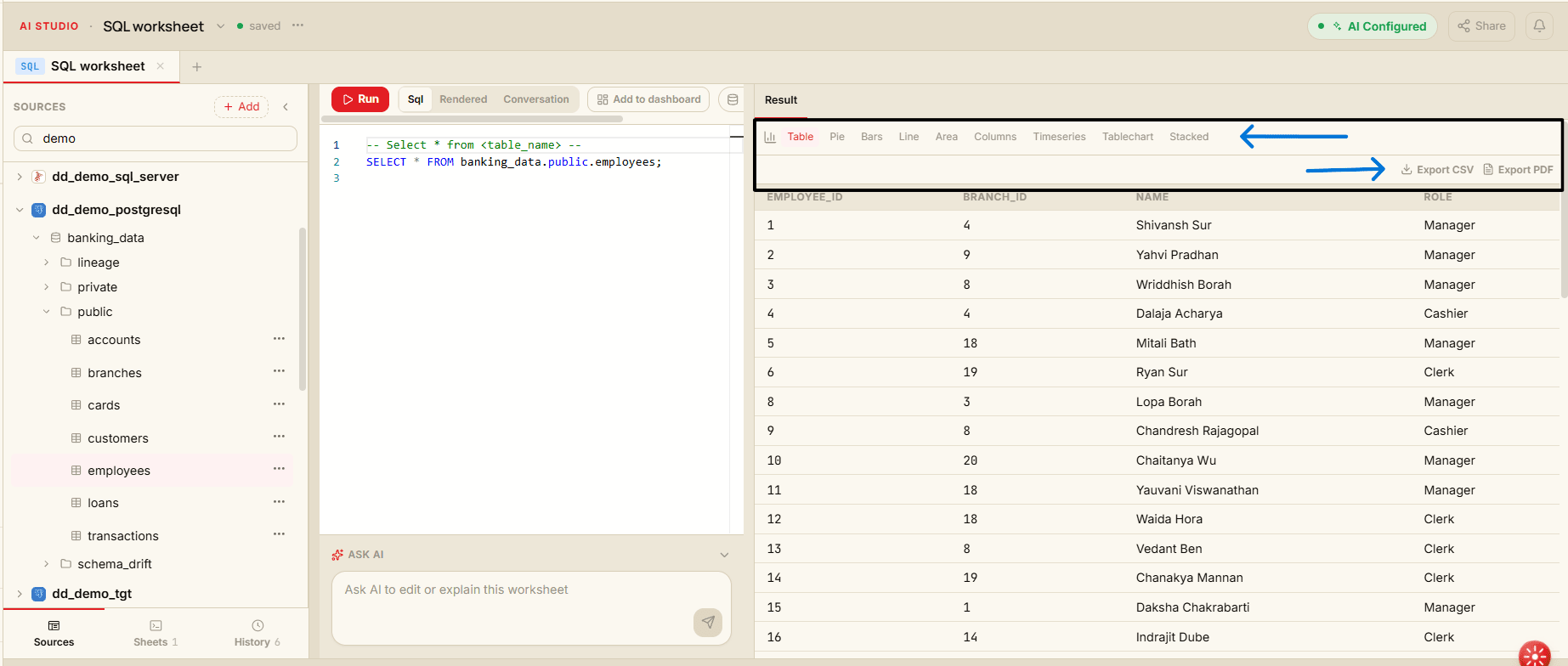Collapse the Ask AI panel
The height and width of the screenshot is (666, 1568).
point(724,555)
